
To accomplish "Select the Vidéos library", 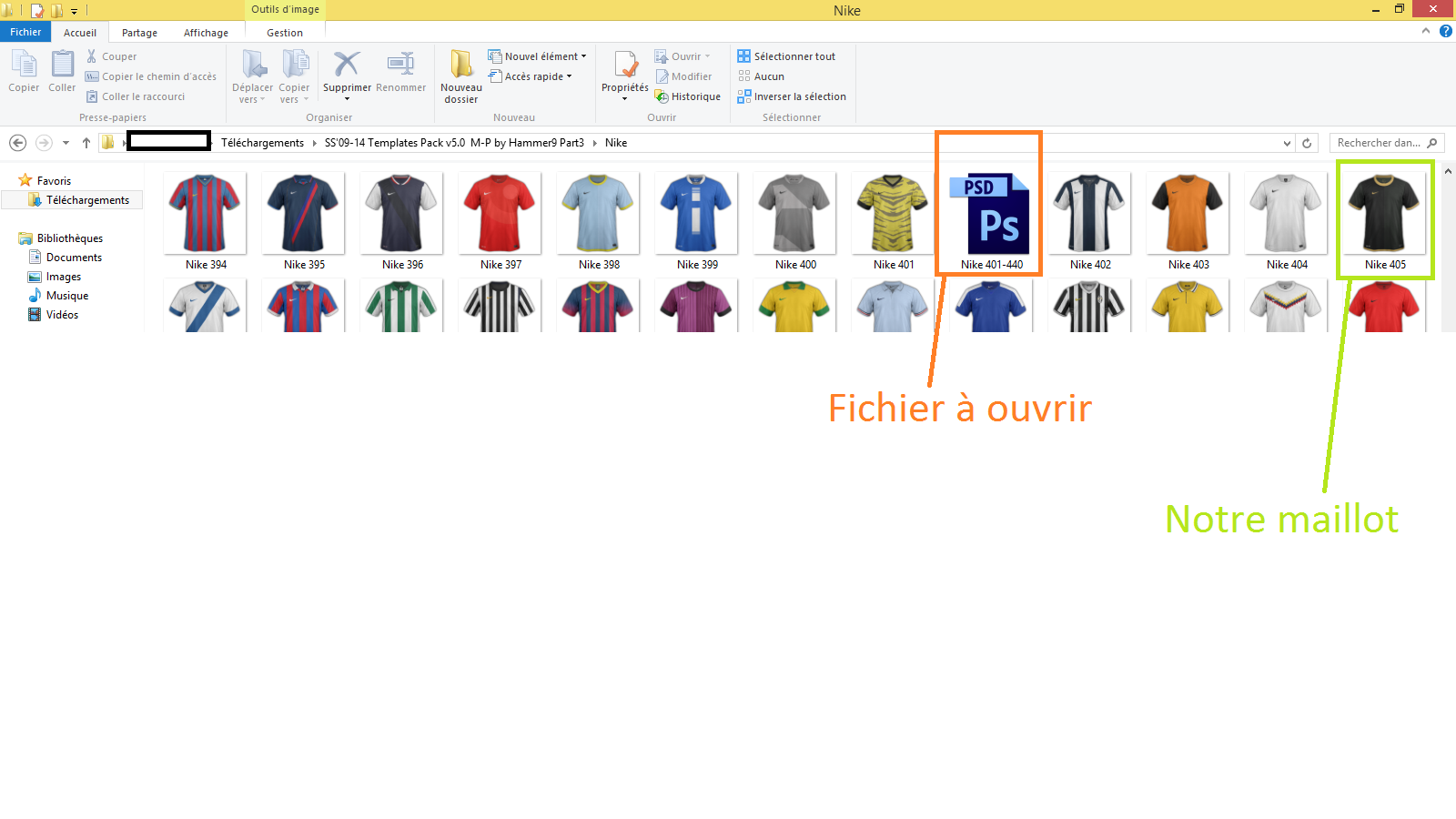I will 53,315.
